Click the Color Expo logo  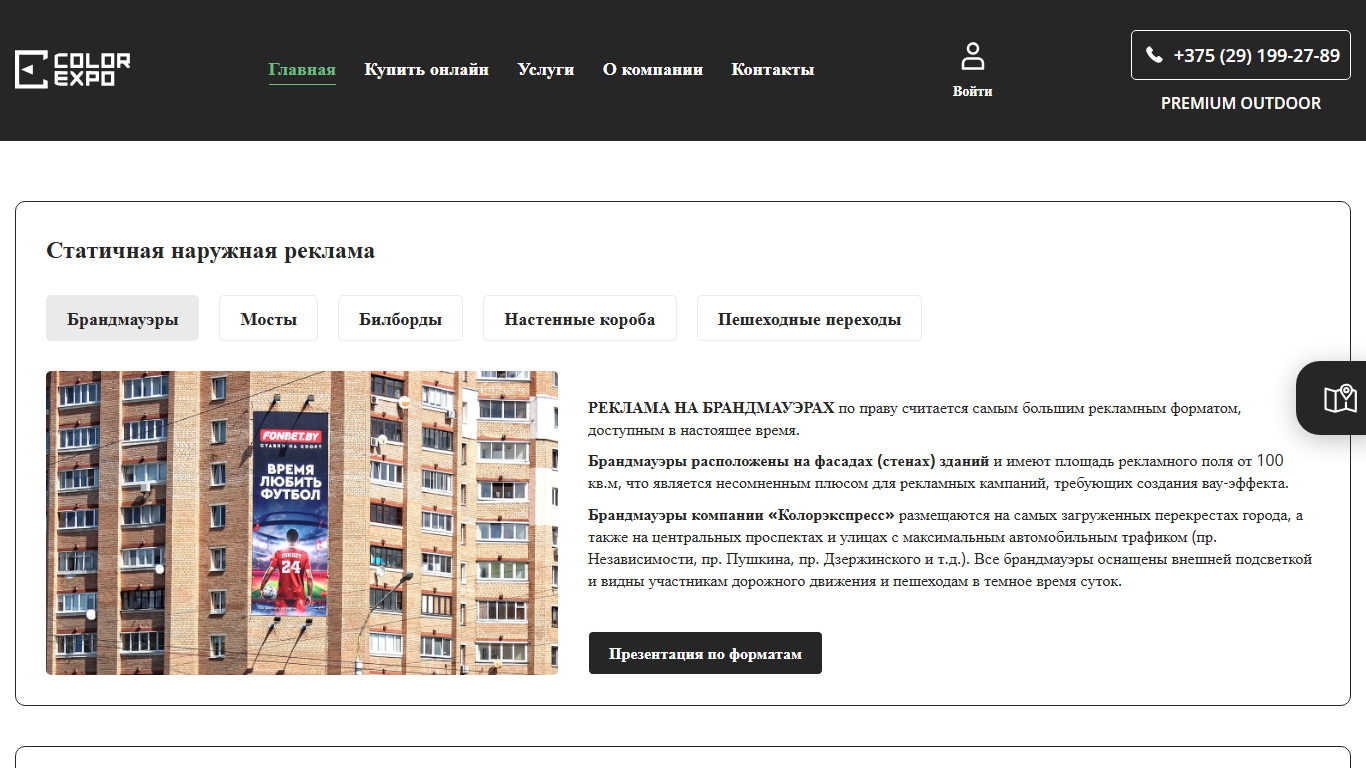pyautogui.click(x=72, y=70)
